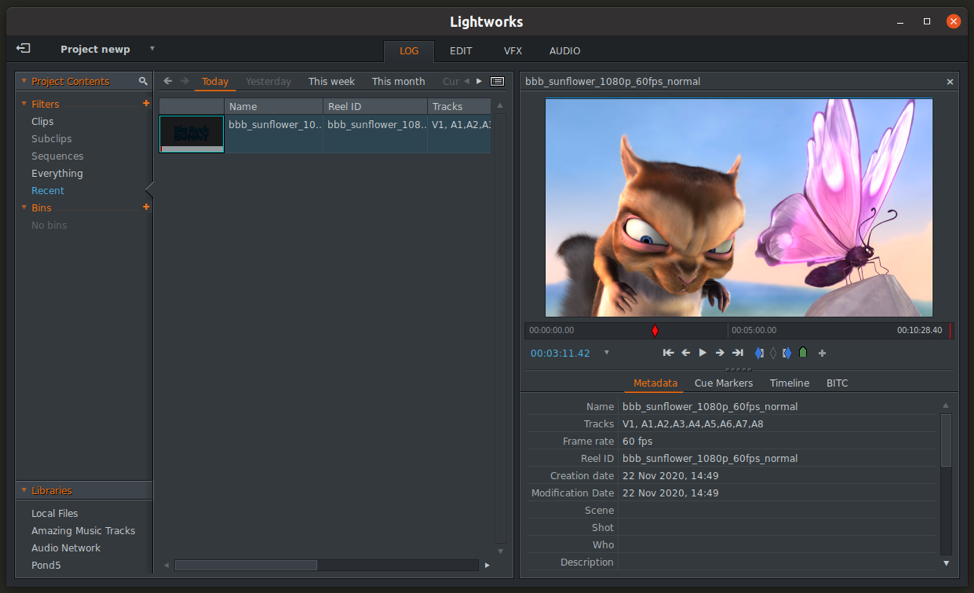This screenshot has height=593, width=974.
Task: Open Amazing Music Tracks library
Action: [83, 531]
